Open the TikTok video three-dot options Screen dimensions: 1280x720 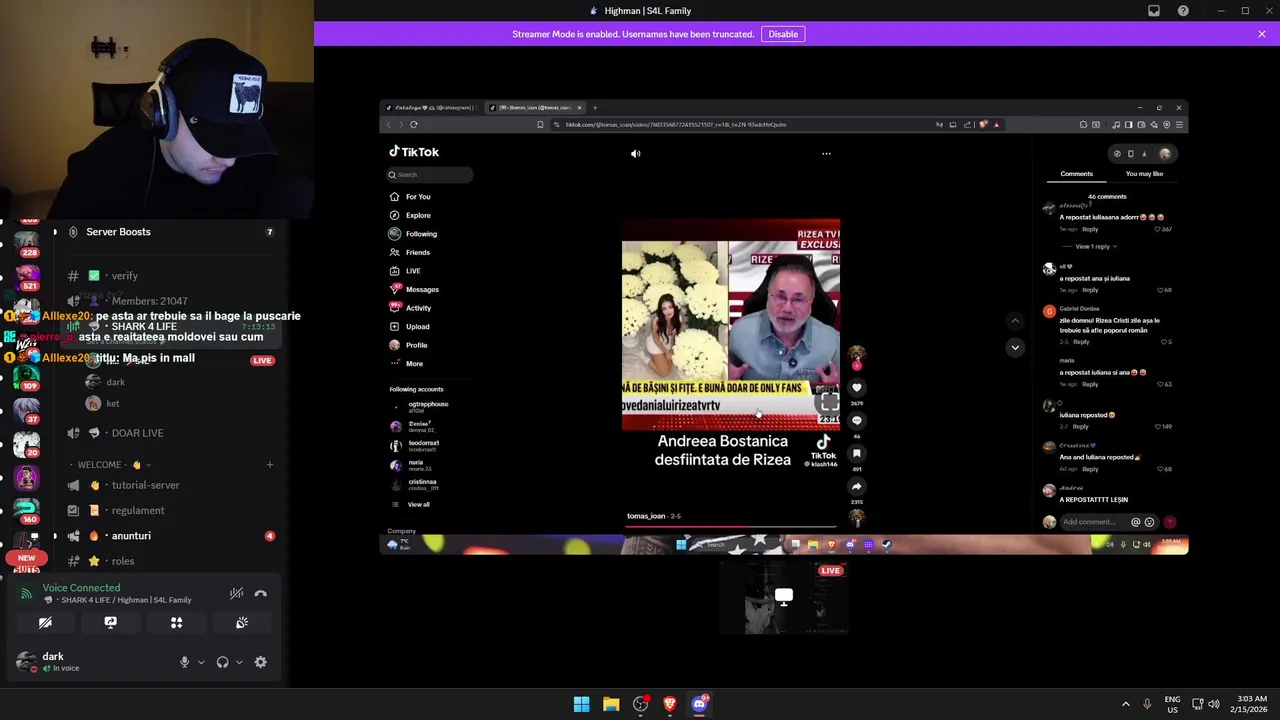coord(826,154)
